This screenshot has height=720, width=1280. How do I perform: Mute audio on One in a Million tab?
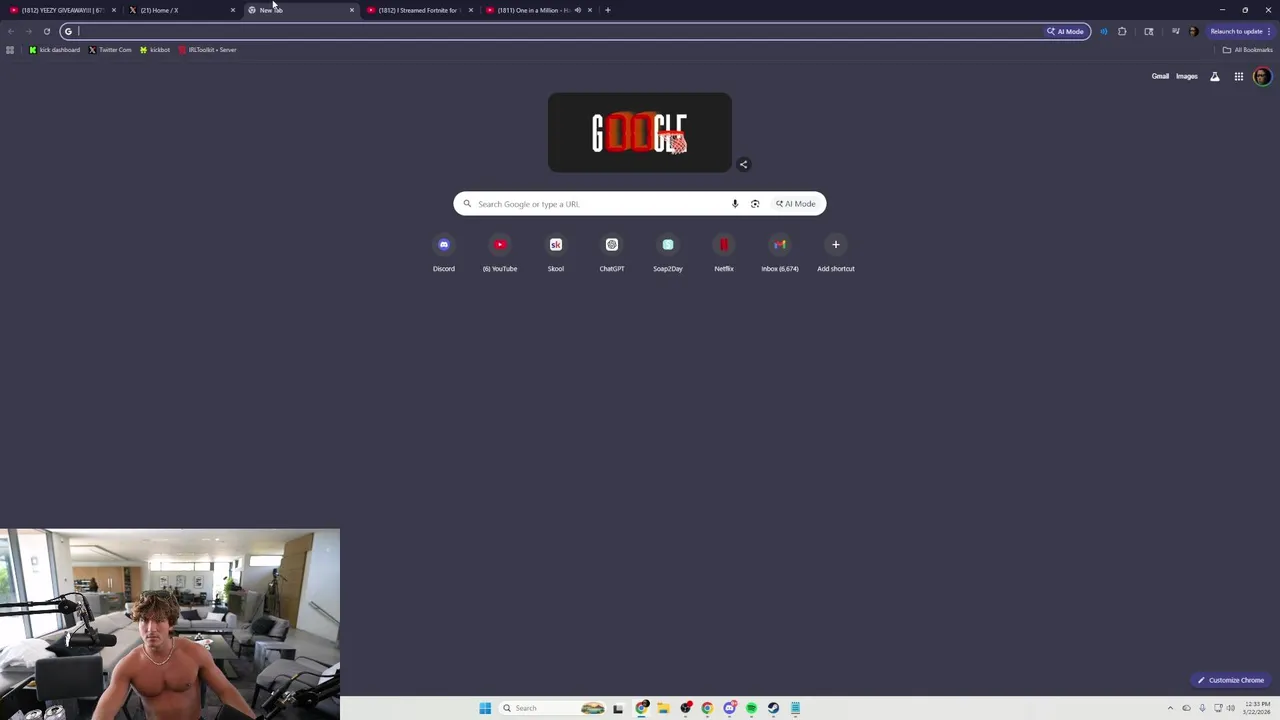tap(577, 10)
